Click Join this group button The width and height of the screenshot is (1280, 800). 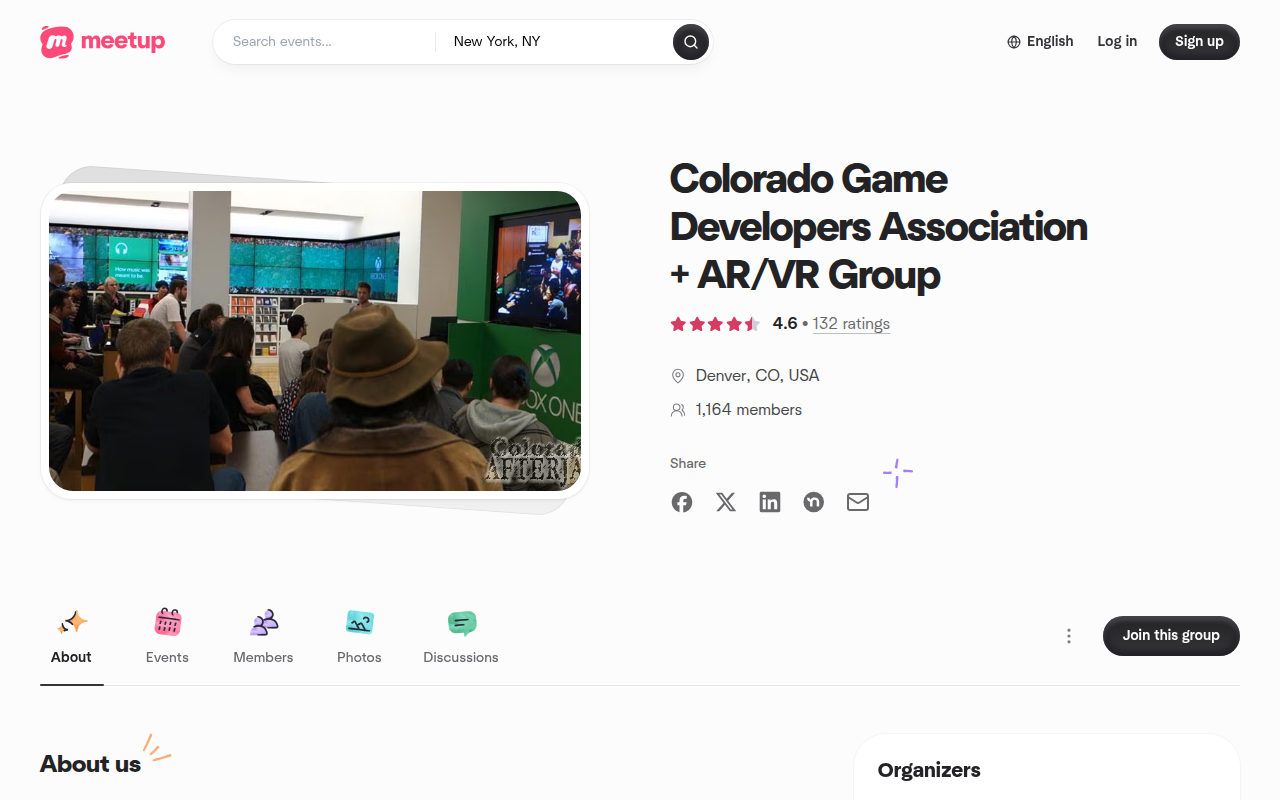[x=1171, y=636]
